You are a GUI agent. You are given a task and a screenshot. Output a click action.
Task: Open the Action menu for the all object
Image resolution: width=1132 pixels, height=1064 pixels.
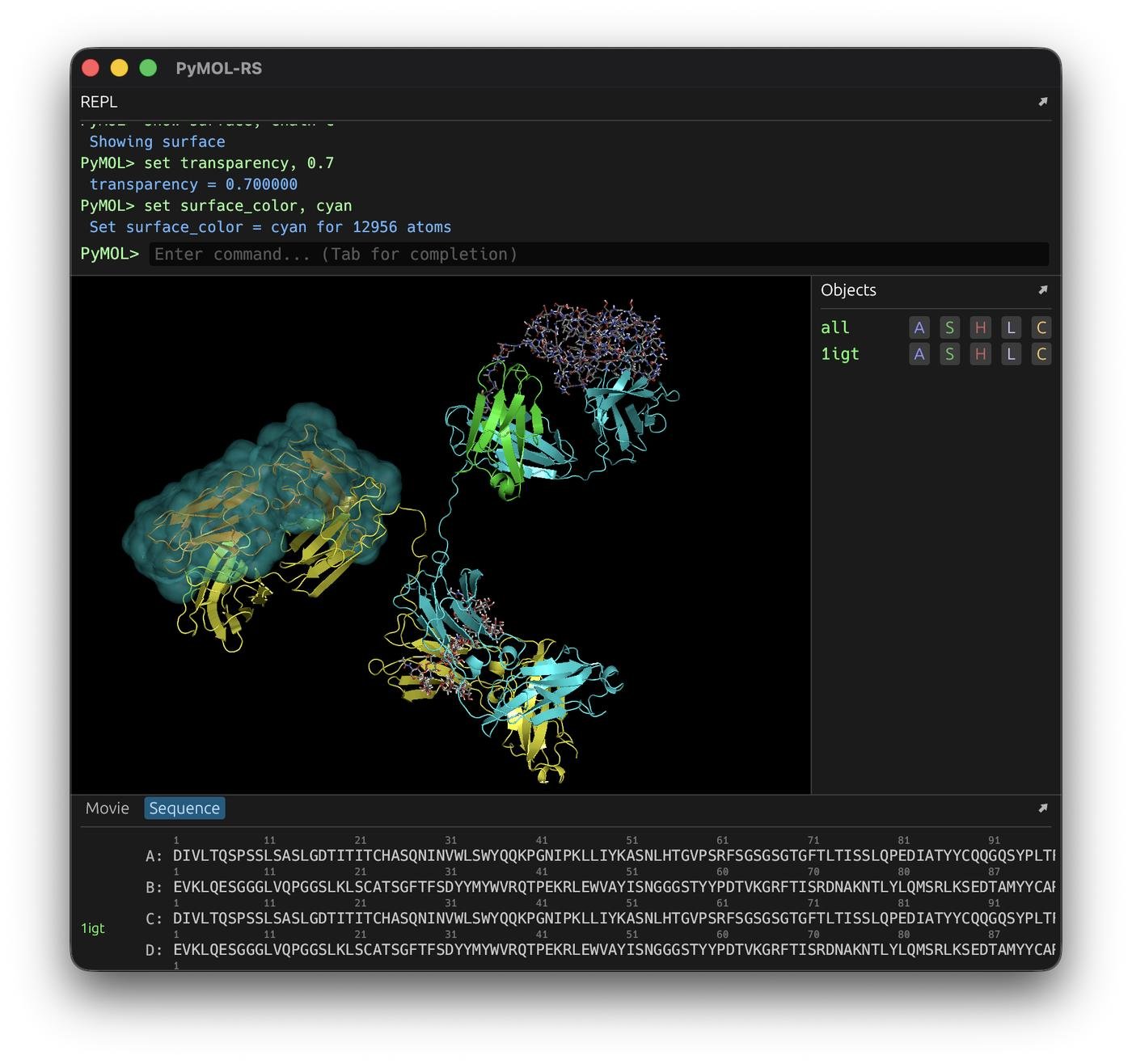point(919,327)
